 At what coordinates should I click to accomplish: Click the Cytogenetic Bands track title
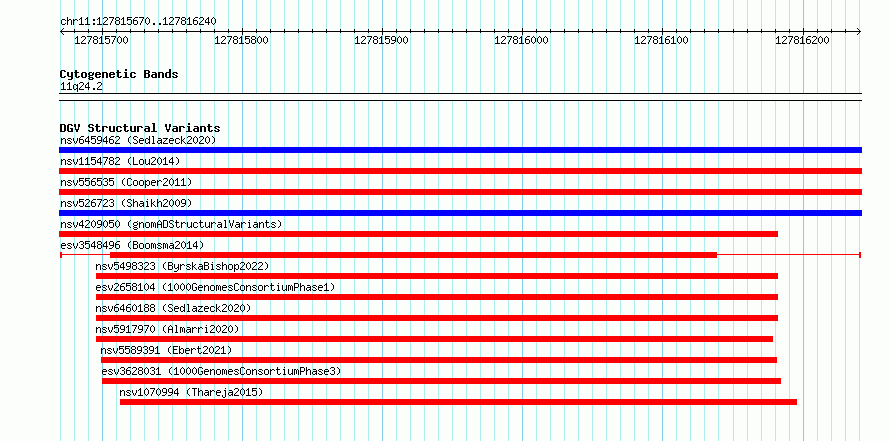[x=119, y=74]
